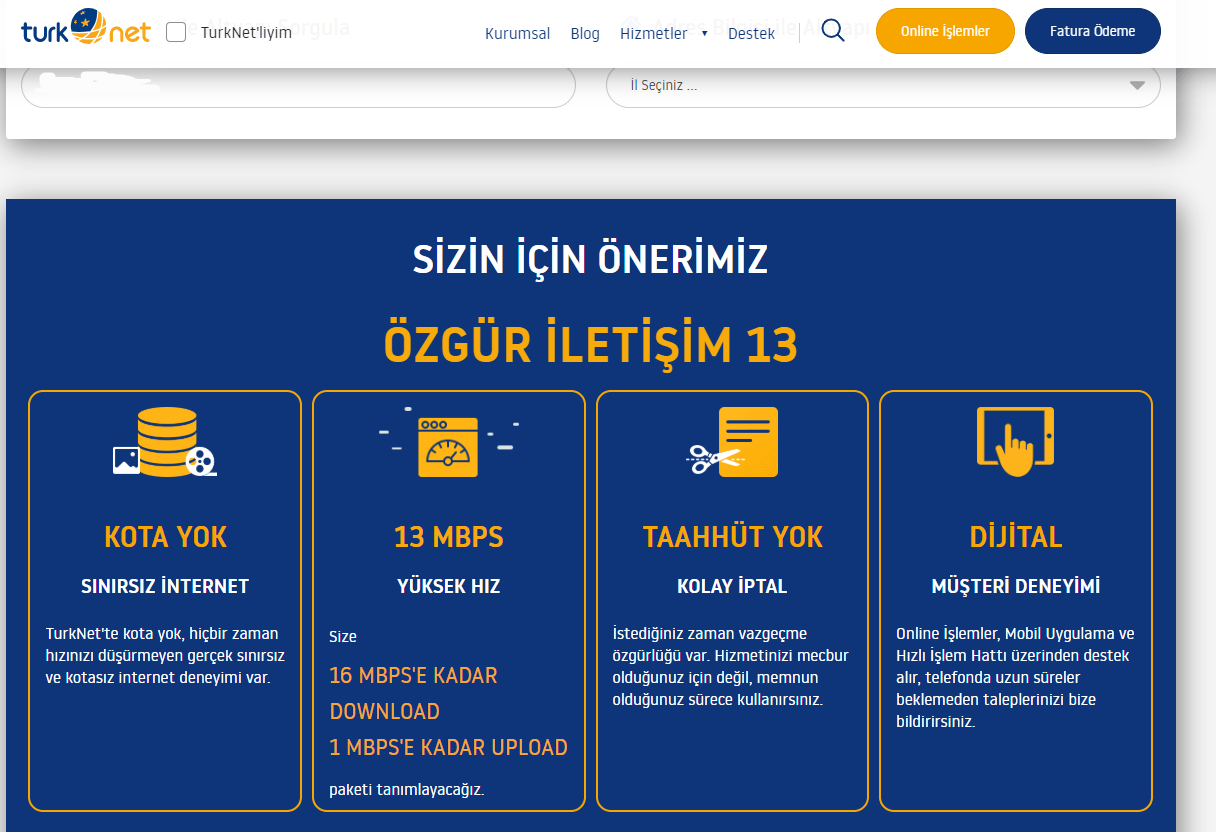Click the left input field above recommendation
This screenshot has width=1216, height=832.
[298, 86]
